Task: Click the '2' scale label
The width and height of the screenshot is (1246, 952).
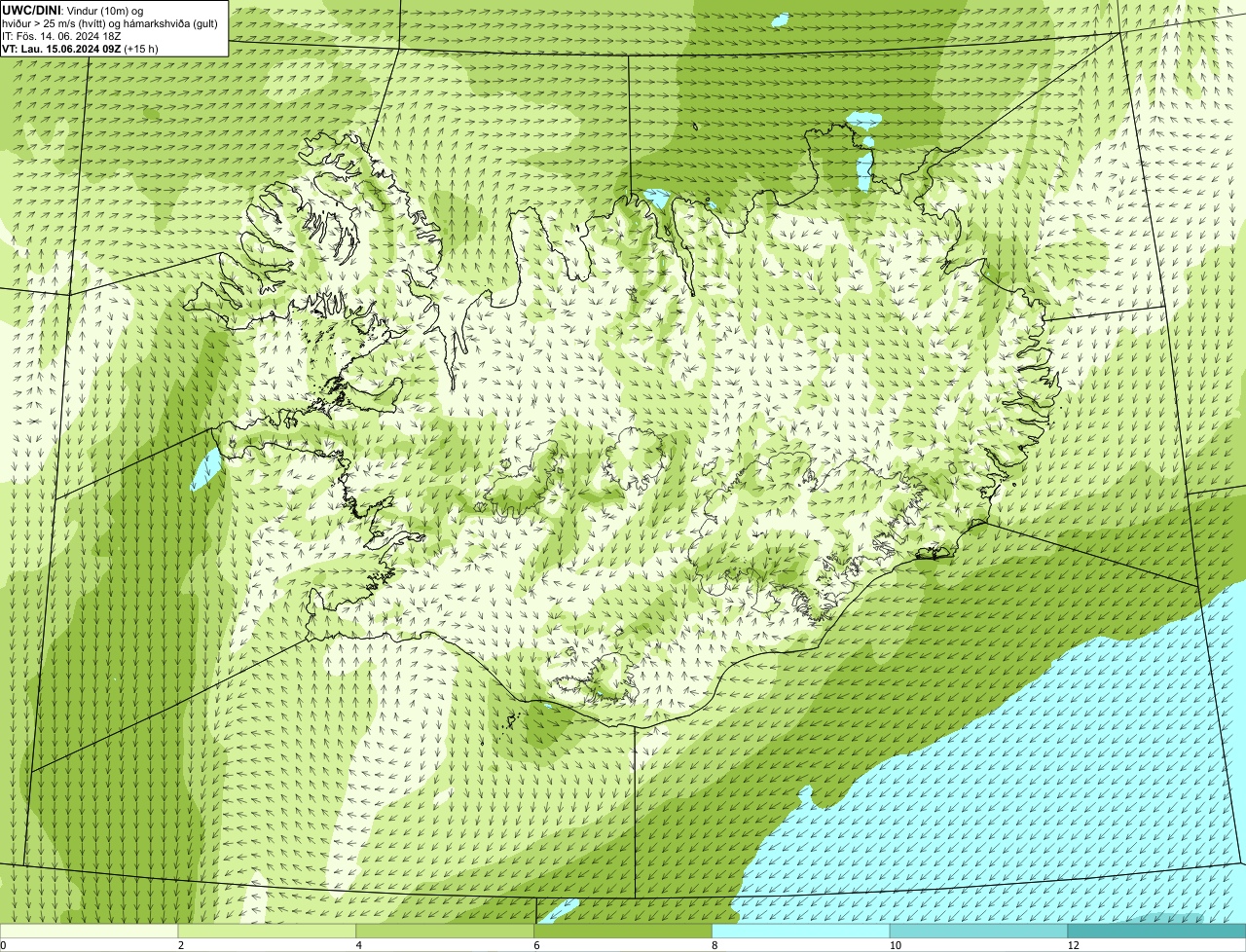Action: coord(180,945)
